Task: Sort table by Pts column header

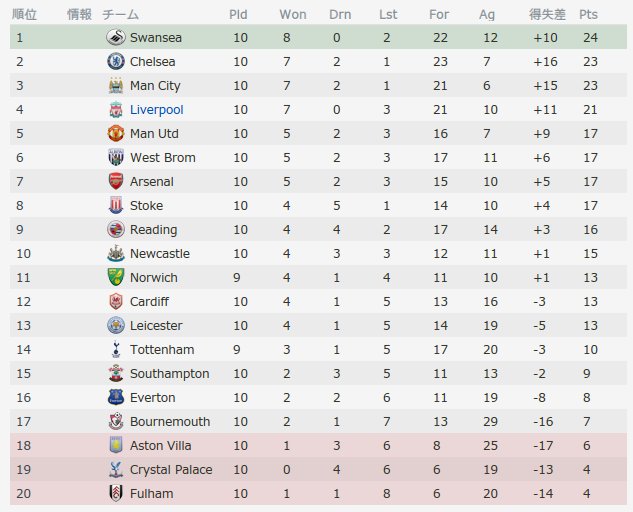Action: 588,15
